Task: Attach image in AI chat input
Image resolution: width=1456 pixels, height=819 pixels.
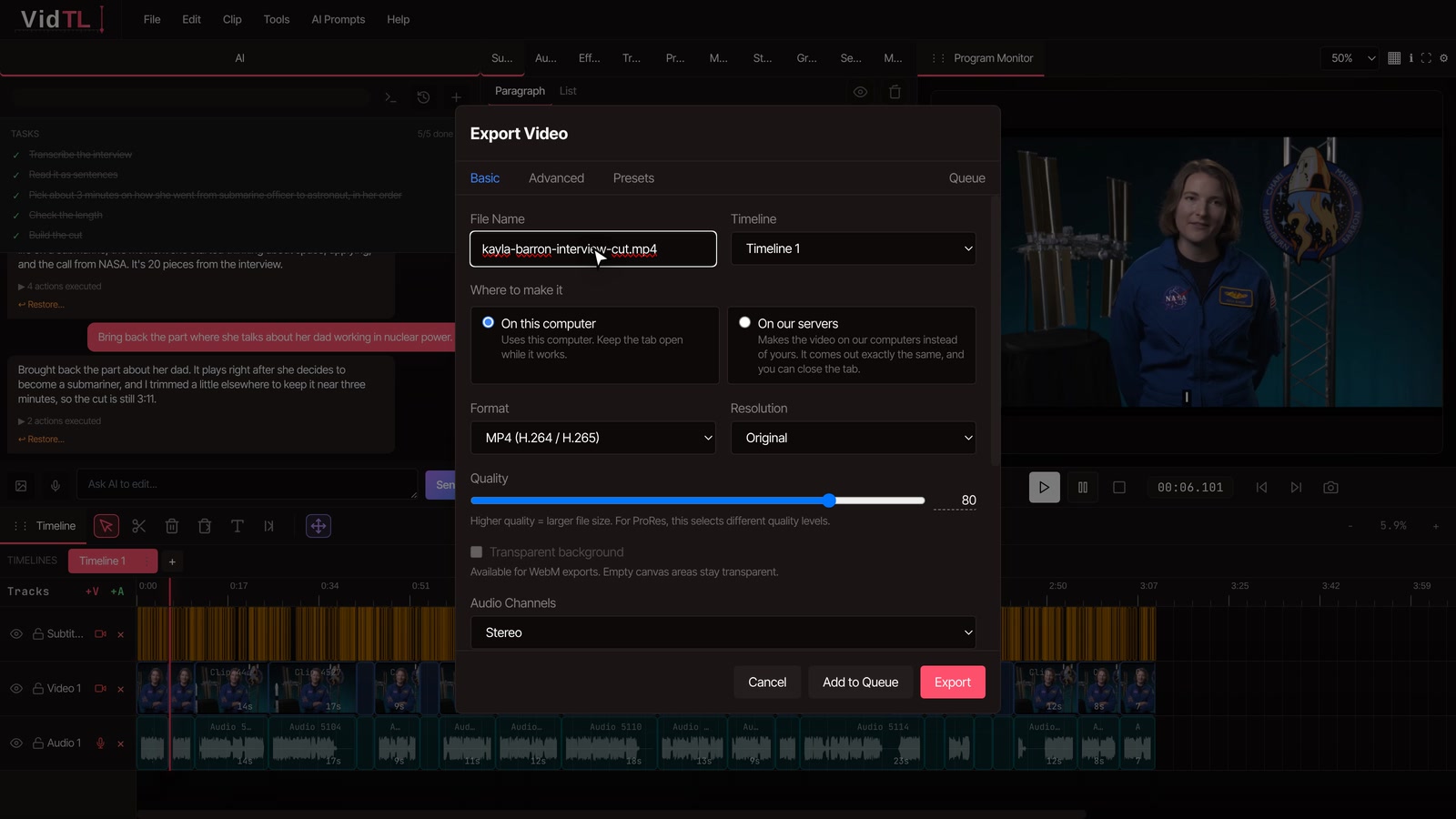Action: (21, 486)
